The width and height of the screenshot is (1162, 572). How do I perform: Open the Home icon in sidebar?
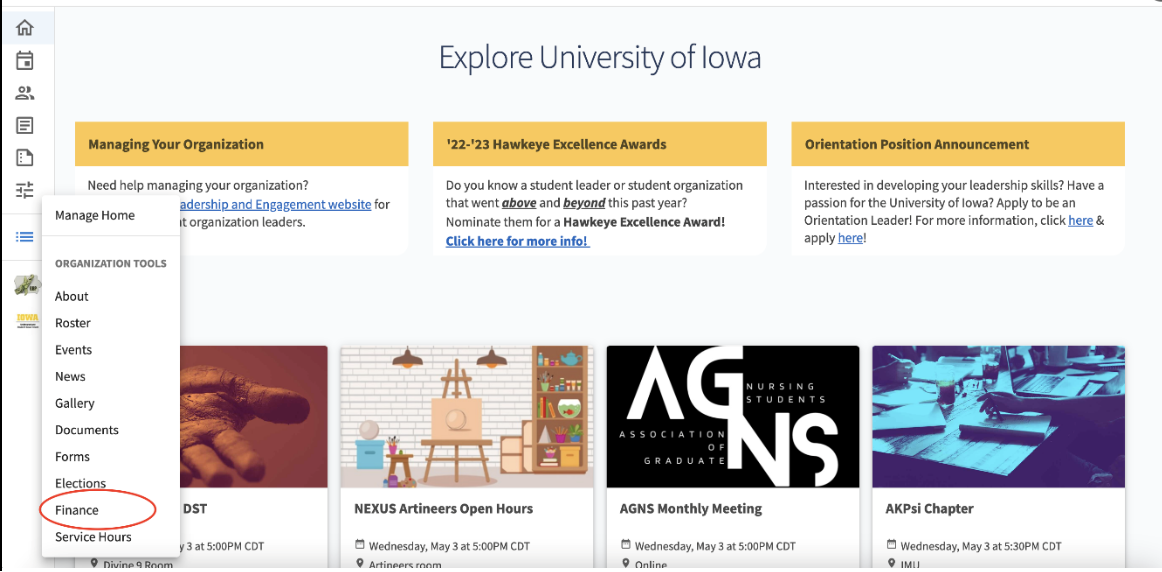(25, 28)
